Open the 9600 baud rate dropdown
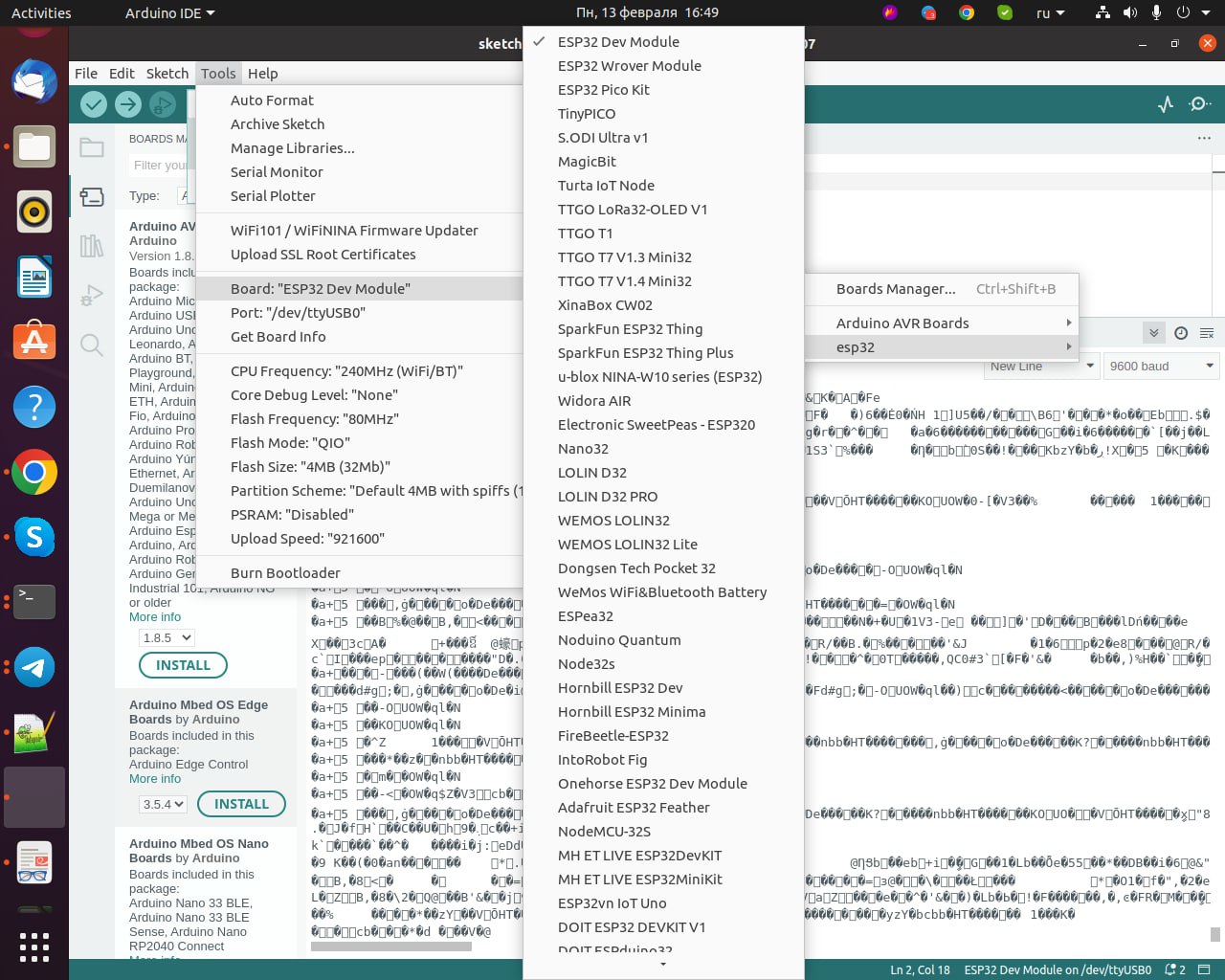1225x980 pixels. coord(1162,366)
